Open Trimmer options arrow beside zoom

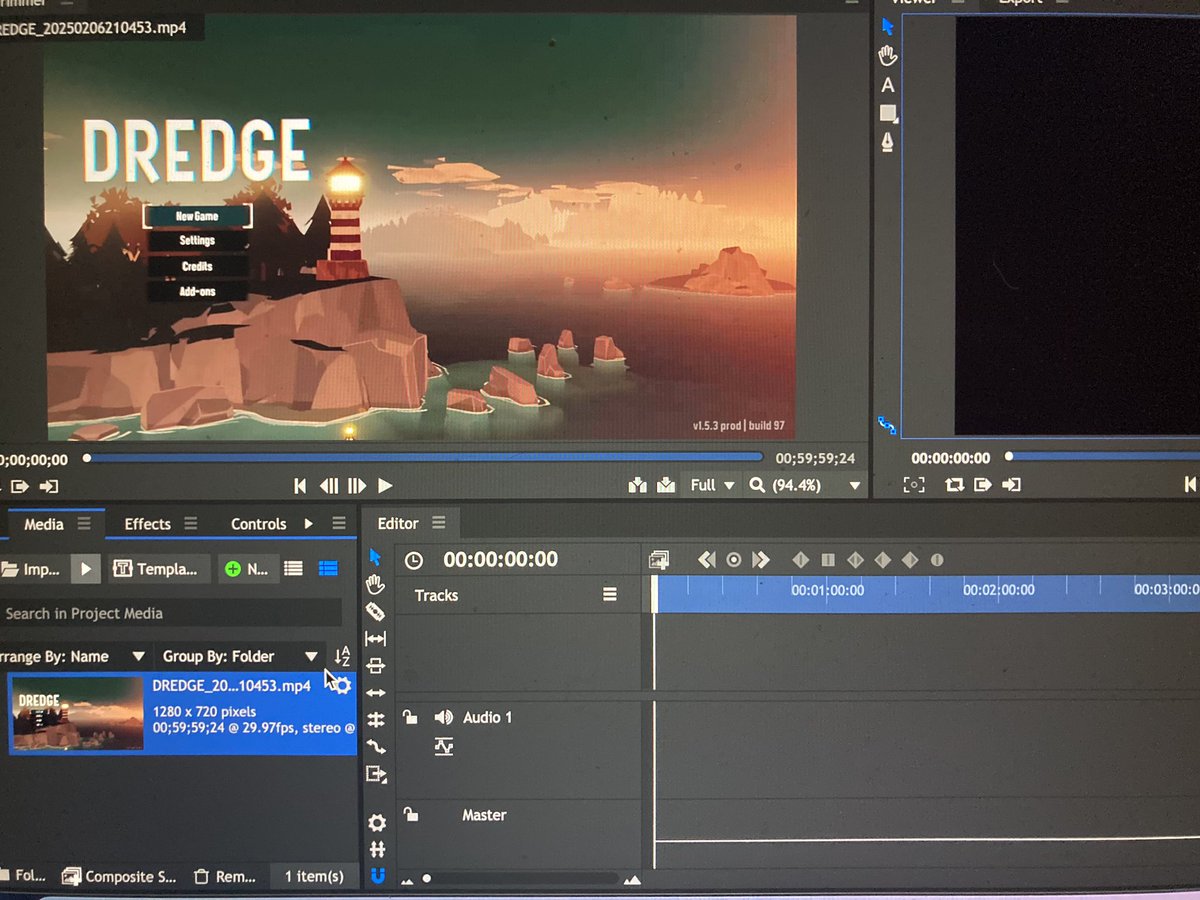pyautogui.click(x=855, y=486)
